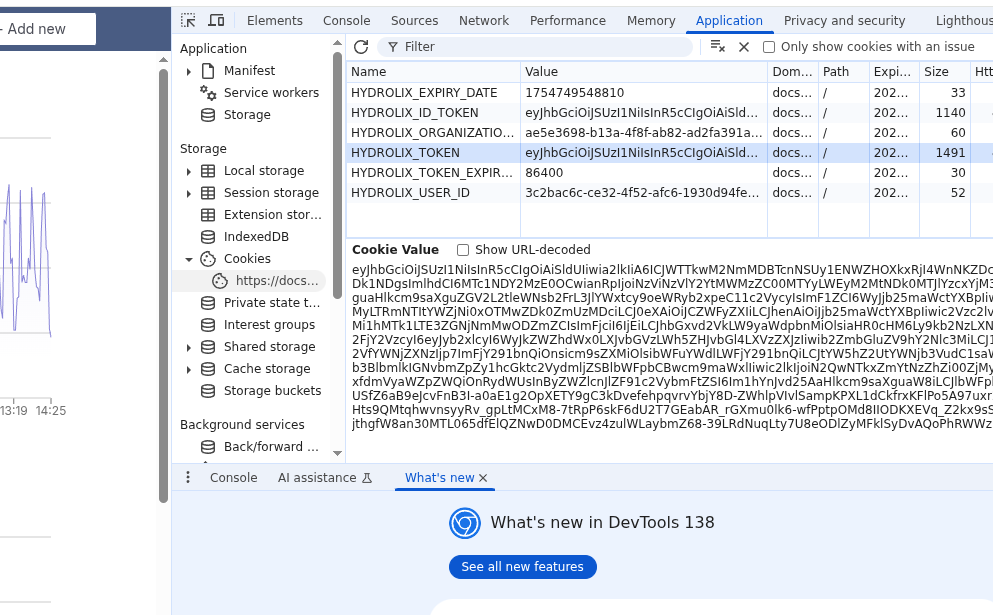Switch to the Network tab
This screenshot has width=993, height=615.
pos(484,20)
